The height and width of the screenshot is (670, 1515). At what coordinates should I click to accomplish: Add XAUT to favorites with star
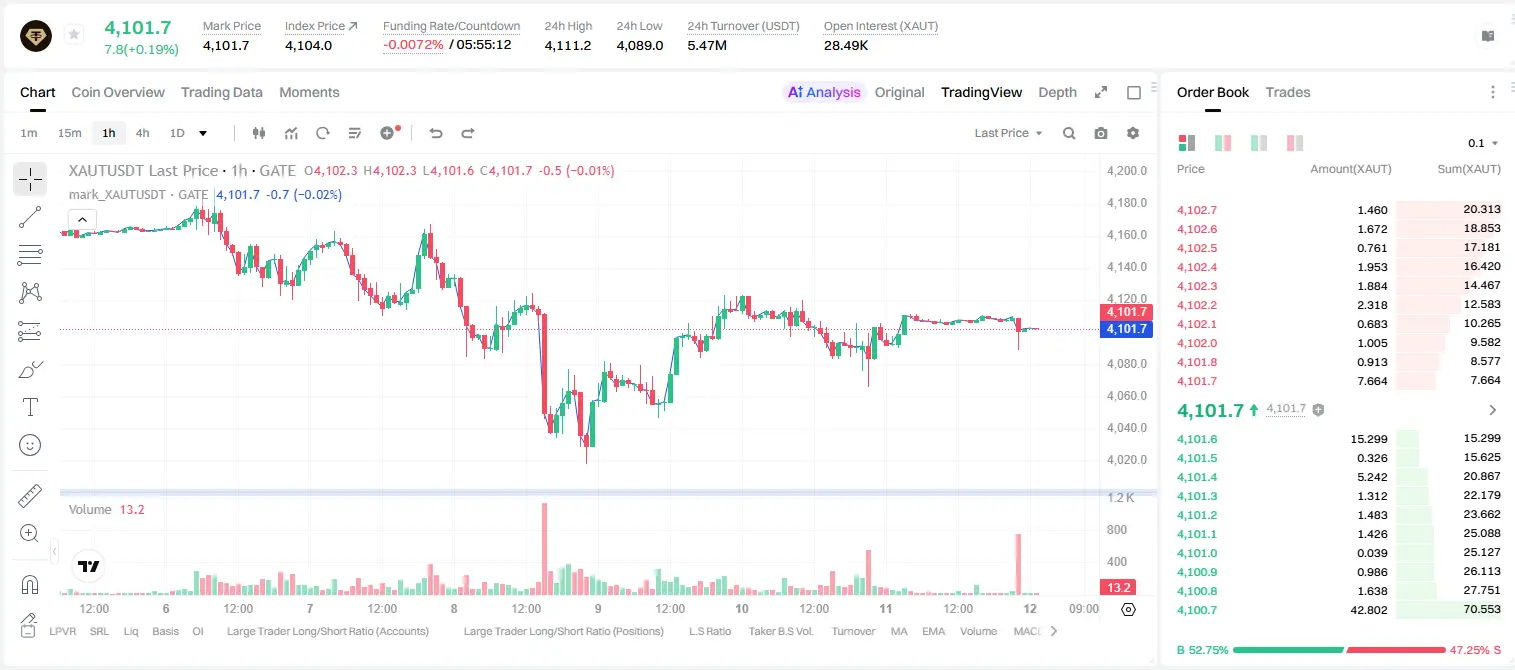point(74,34)
